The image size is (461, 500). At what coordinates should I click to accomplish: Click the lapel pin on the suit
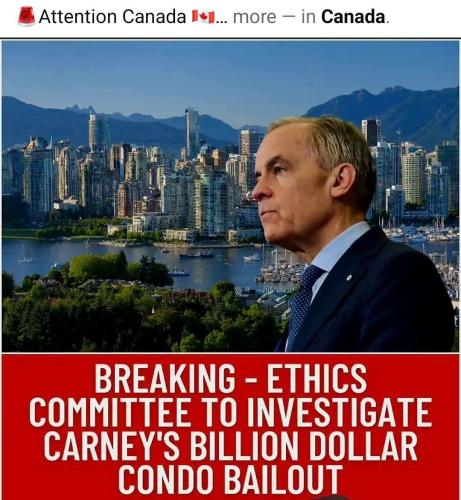click(x=349, y=277)
